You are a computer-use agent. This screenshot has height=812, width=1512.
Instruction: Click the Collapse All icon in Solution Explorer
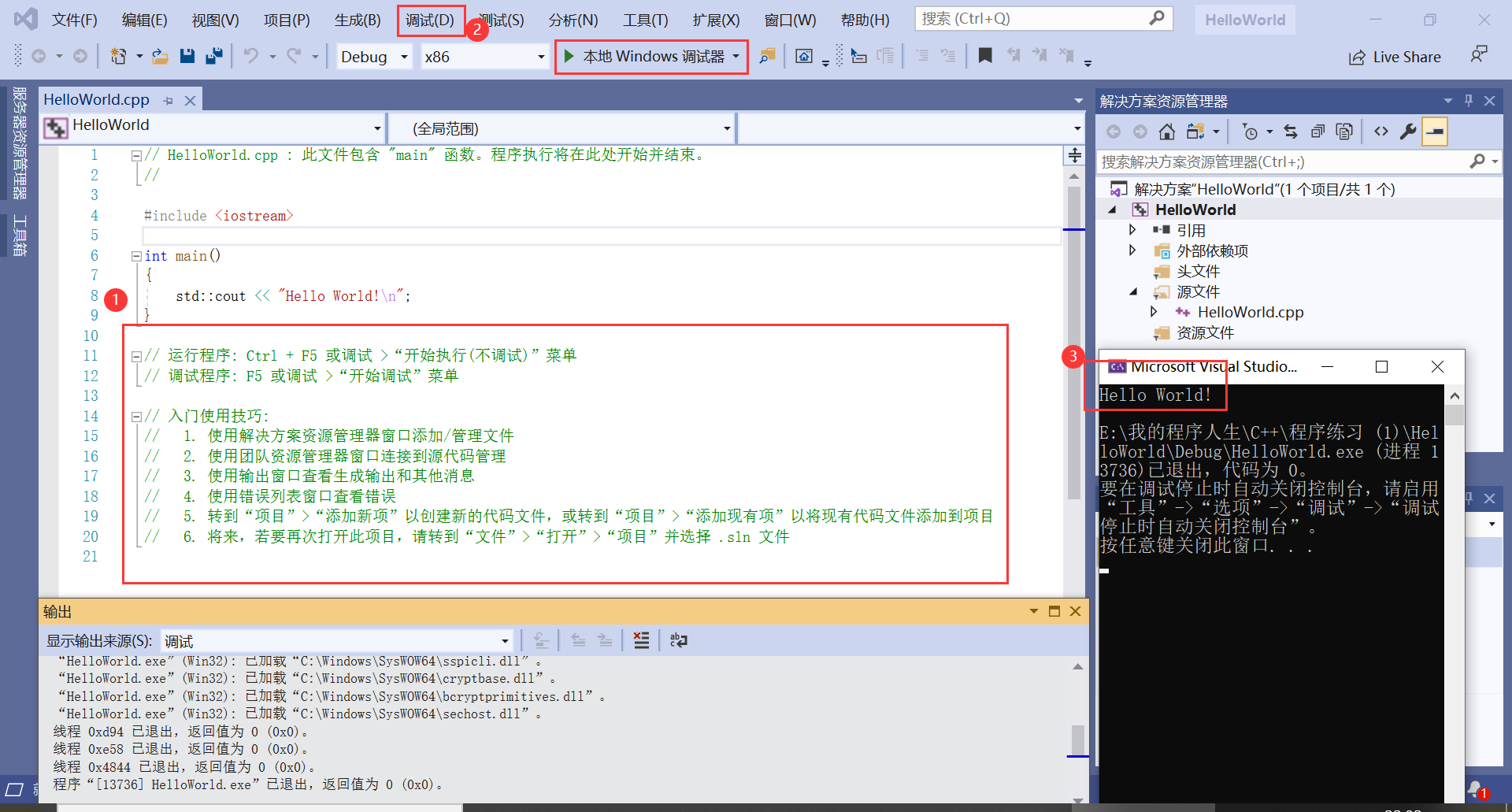coord(1317,132)
